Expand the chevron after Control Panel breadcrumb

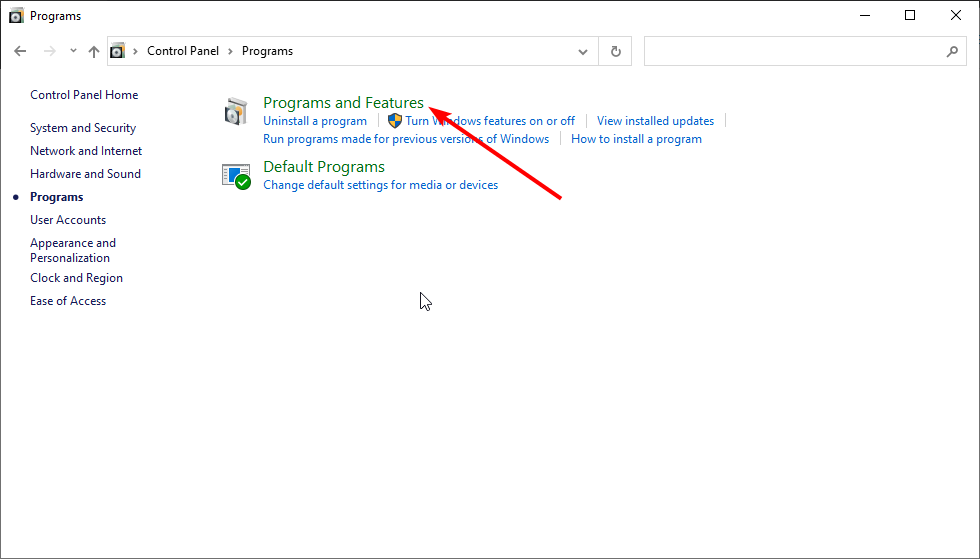(x=230, y=51)
